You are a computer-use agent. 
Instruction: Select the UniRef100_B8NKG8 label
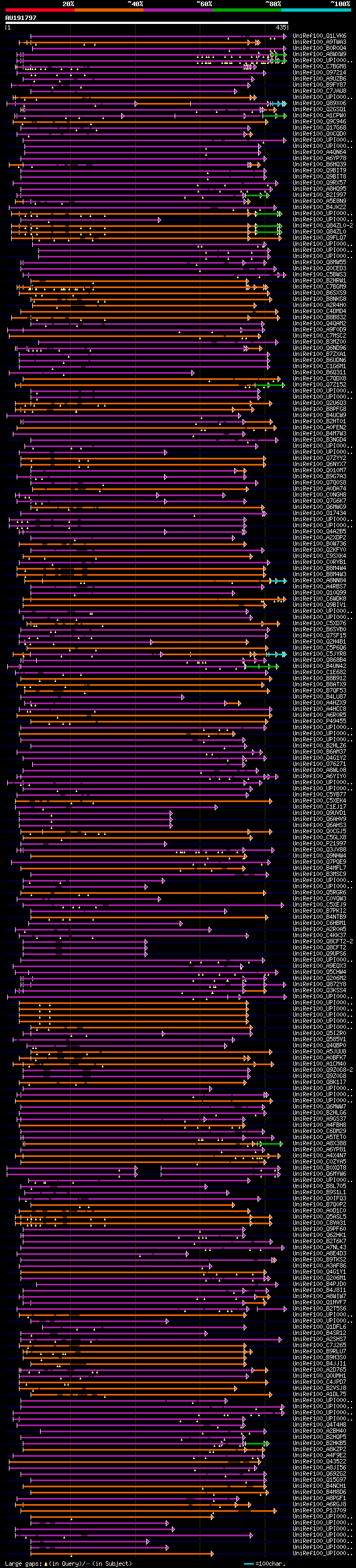tap(319, 299)
